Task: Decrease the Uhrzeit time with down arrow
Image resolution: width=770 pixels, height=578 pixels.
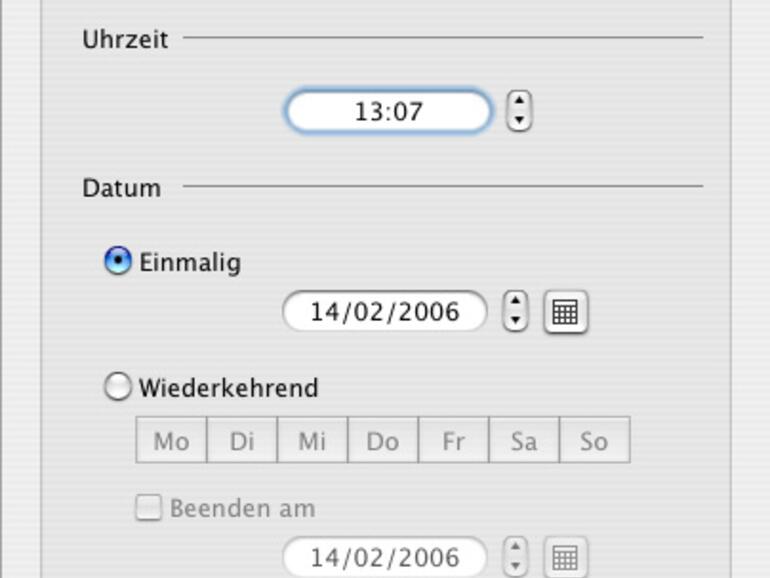Action: [518, 120]
